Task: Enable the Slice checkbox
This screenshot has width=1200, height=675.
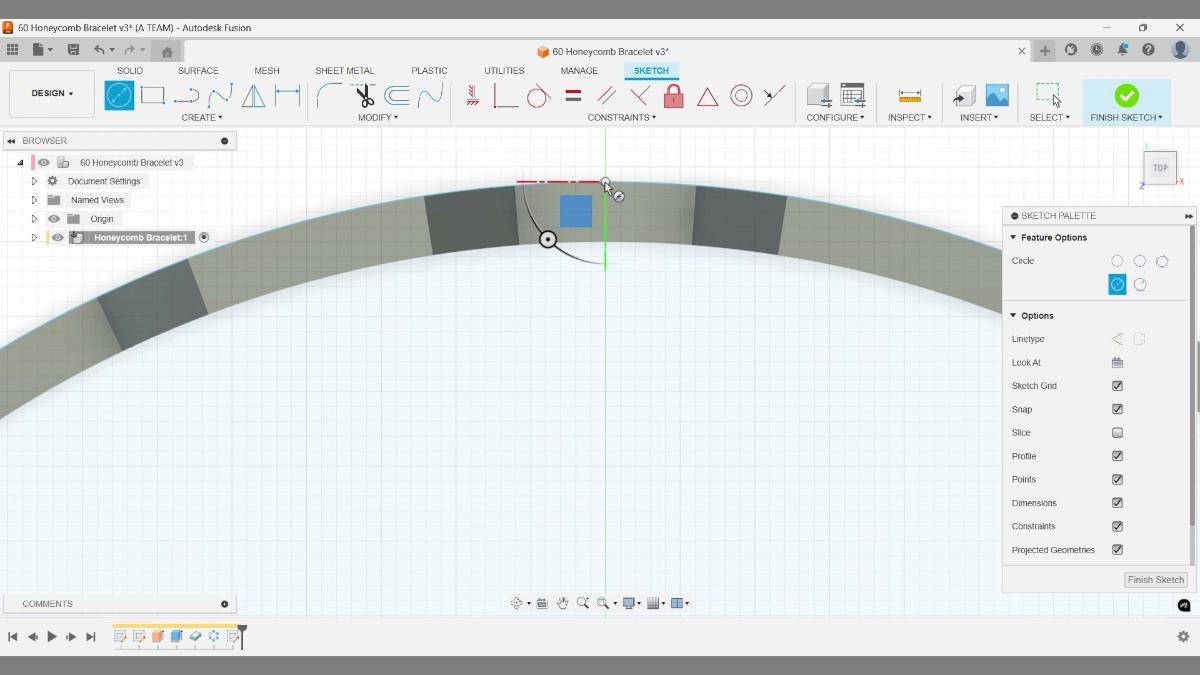Action: pos(1117,432)
